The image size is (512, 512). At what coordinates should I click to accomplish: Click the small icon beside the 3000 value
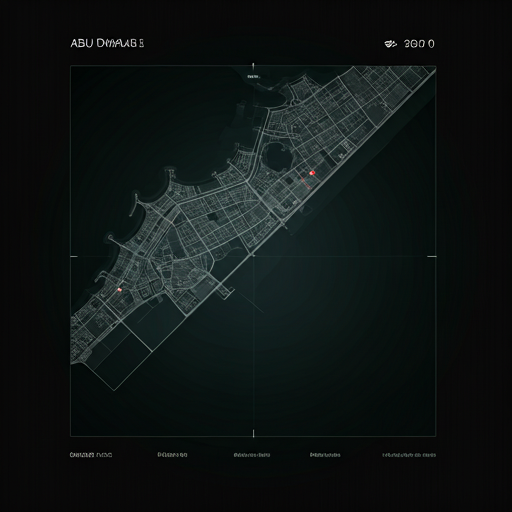(390, 44)
